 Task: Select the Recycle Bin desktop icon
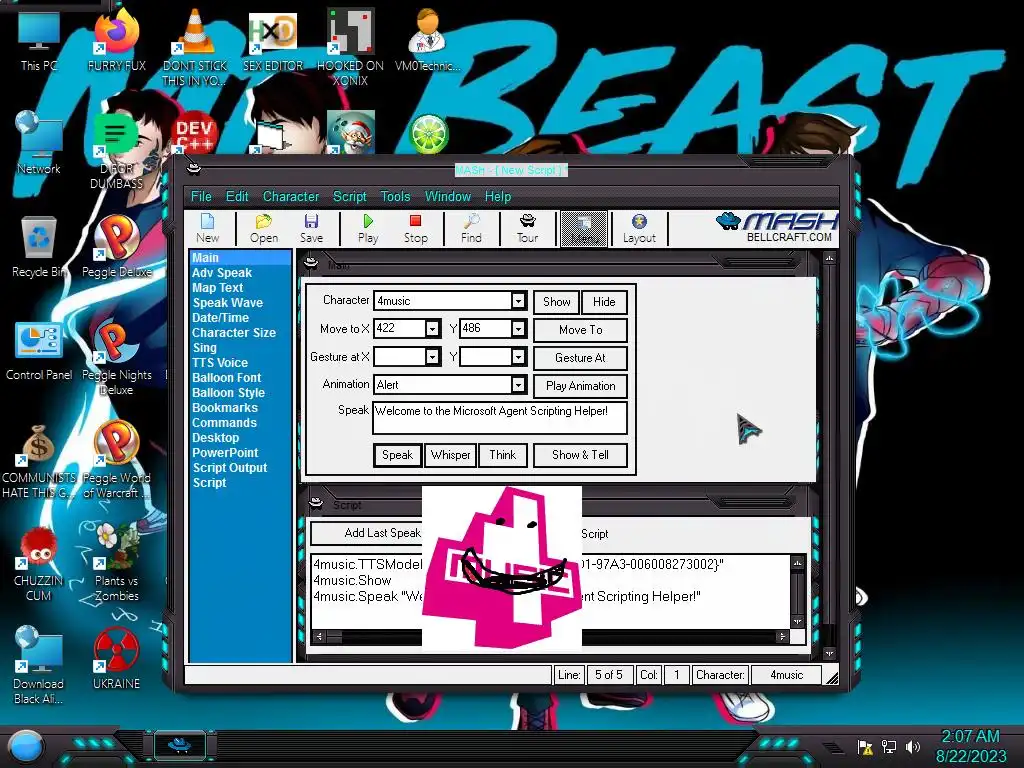(39, 247)
